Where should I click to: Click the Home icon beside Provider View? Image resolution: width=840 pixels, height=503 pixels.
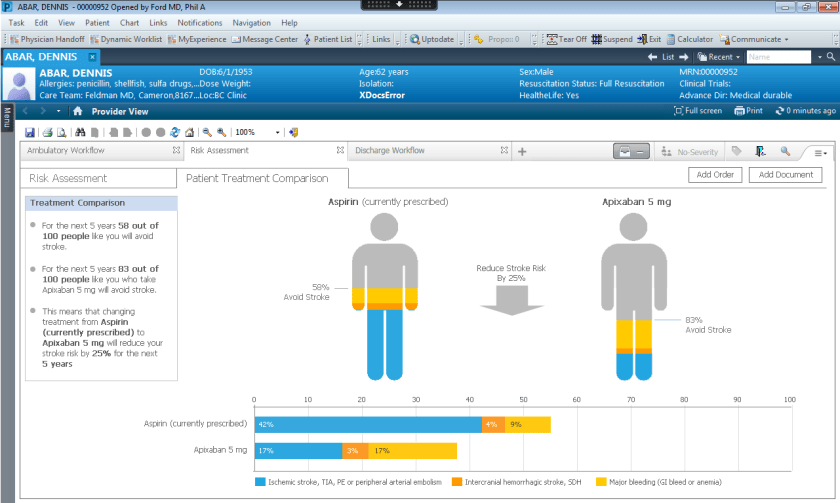click(x=78, y=111)
